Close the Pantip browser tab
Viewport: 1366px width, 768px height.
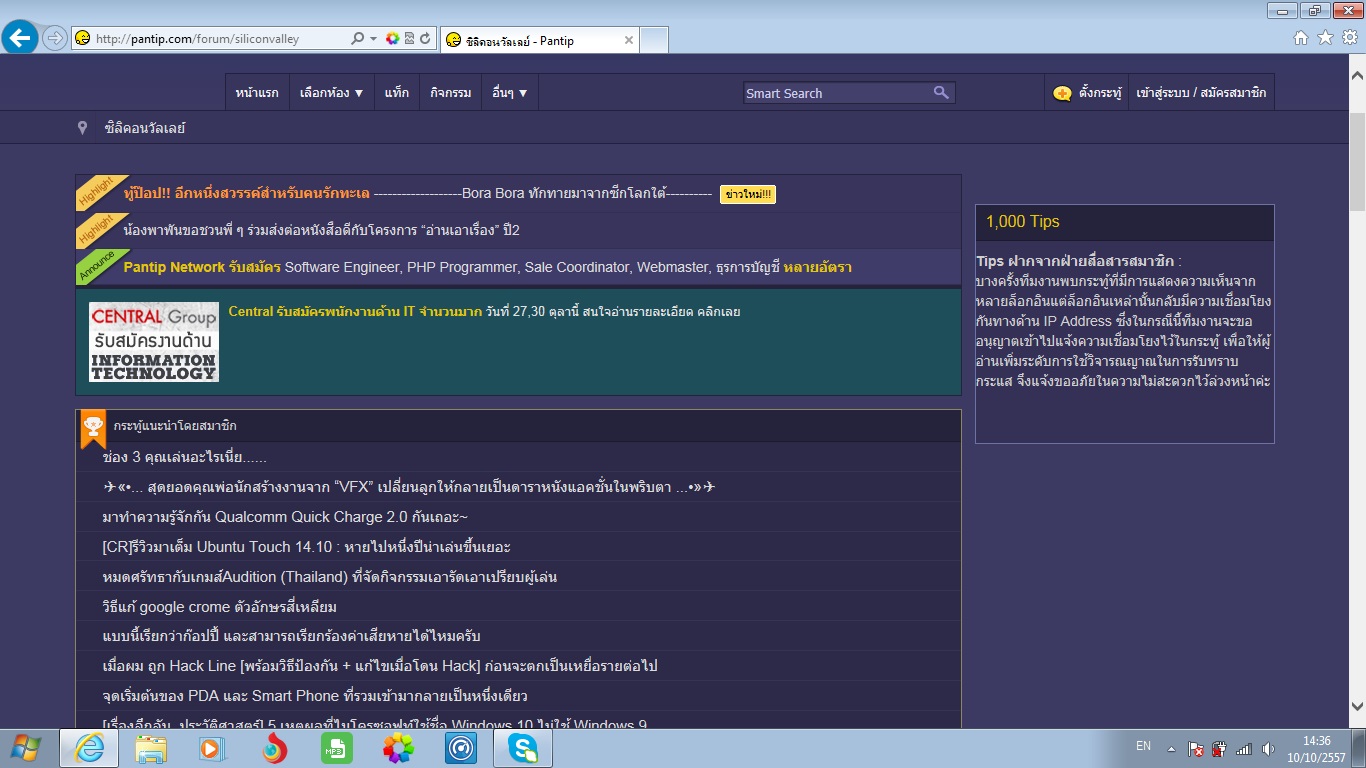[628, 40]
